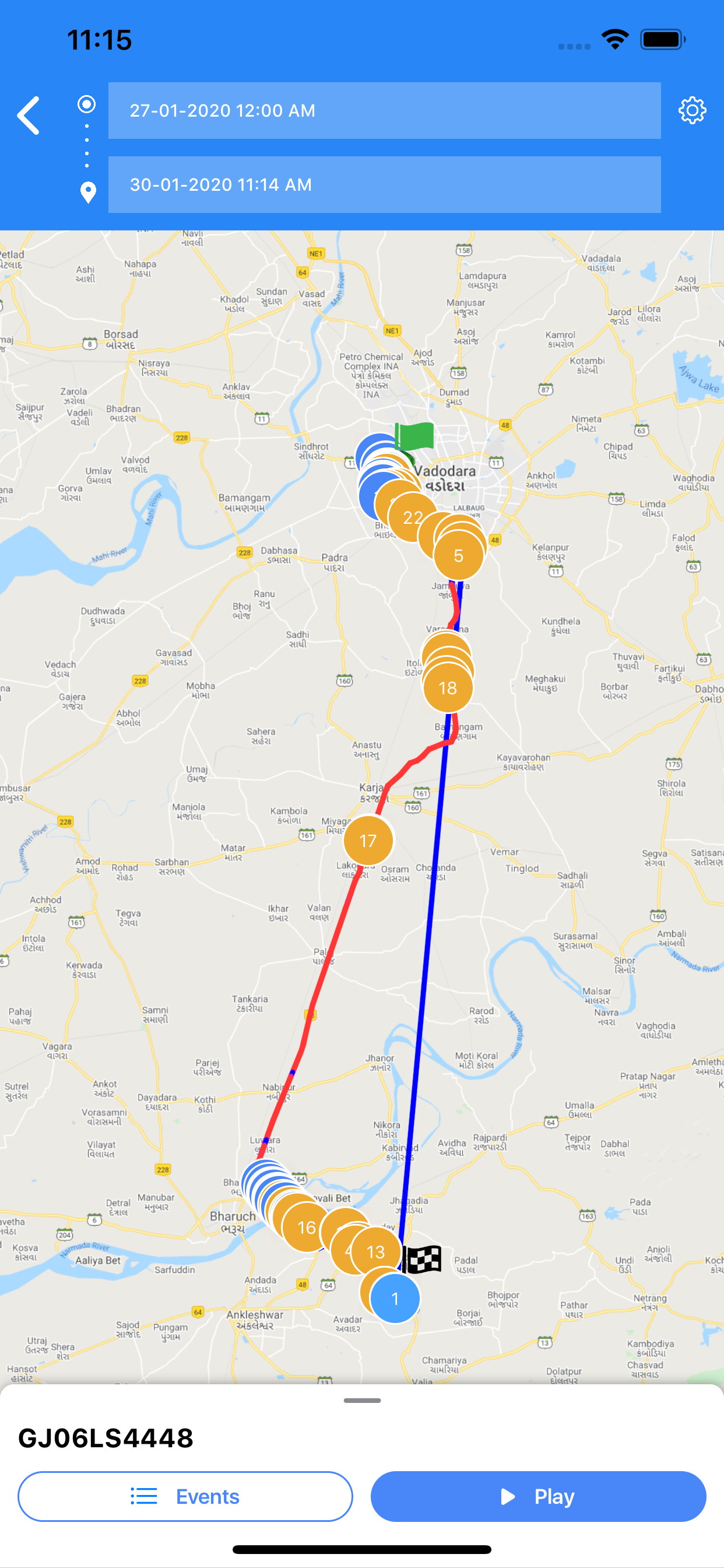This screenshot has width=724, height=1568.
Task: Tap the vehicle number GJ06LS4448
Action: point(106,1438)
